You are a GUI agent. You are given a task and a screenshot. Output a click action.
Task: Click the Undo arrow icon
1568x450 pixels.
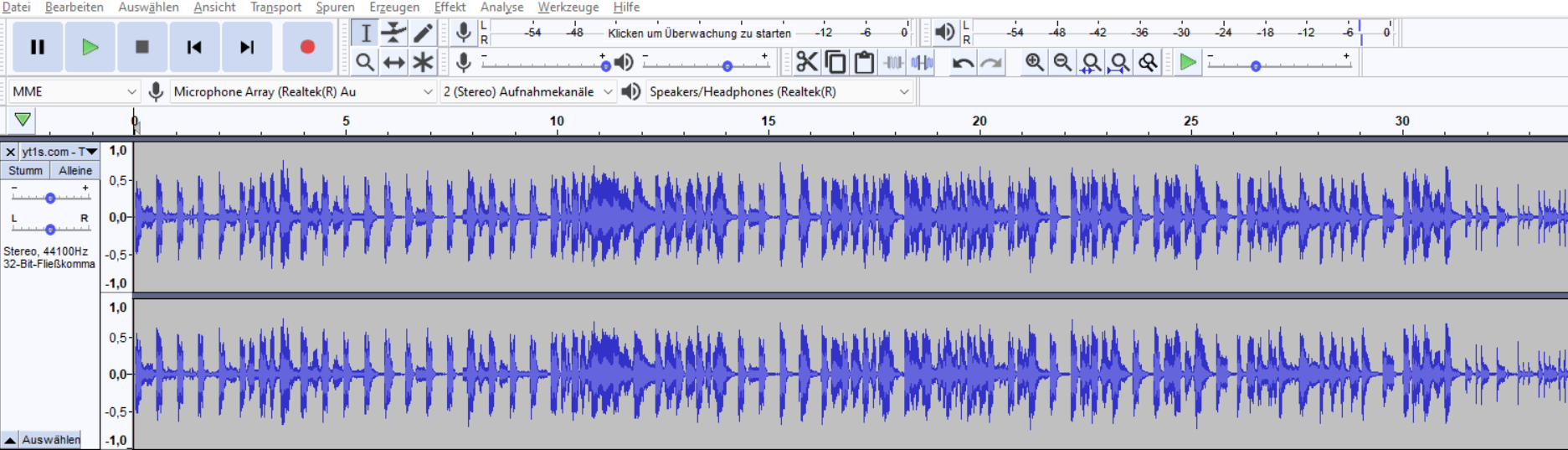(x=963, y=63)
